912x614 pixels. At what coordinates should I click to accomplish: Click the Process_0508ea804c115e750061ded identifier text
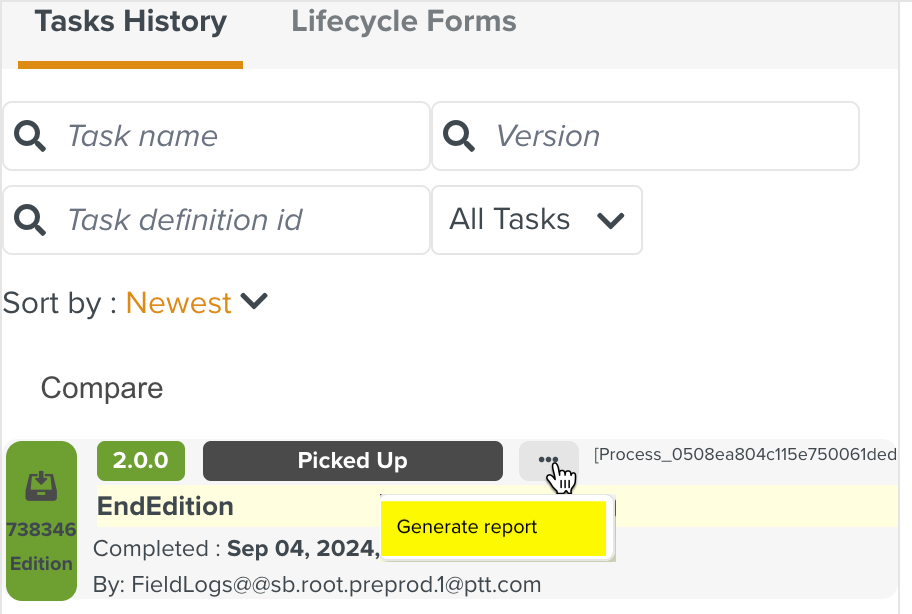coord(745,455)
